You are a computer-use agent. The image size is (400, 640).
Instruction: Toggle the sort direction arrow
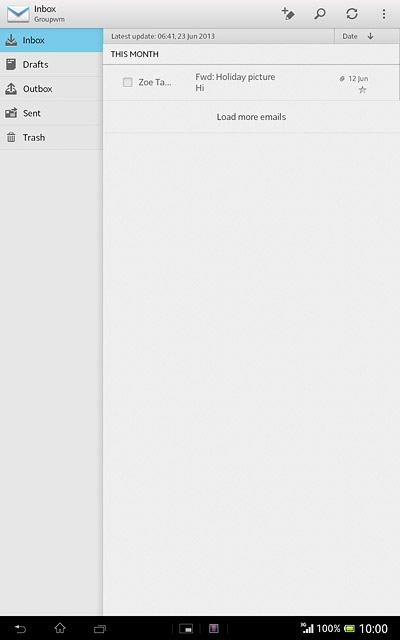click(371, 36)
